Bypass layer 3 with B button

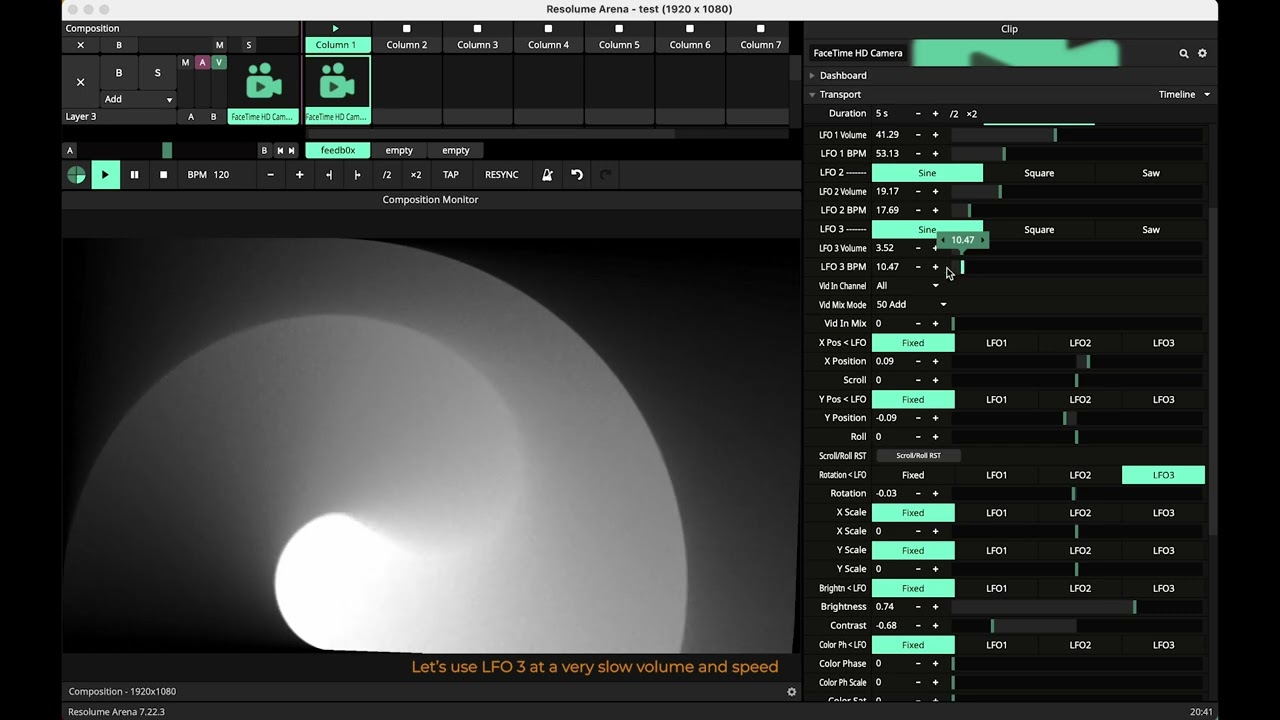coord(119,73)
